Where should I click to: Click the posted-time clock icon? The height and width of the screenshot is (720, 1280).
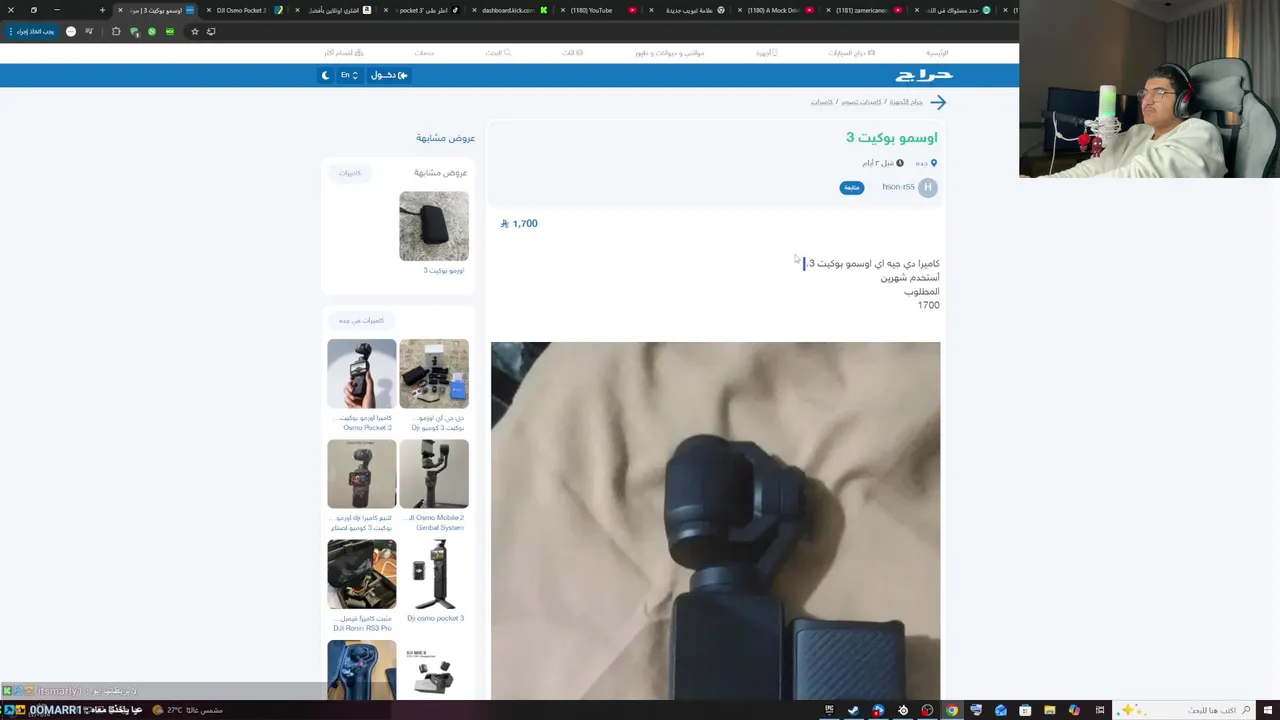(899, 163)
